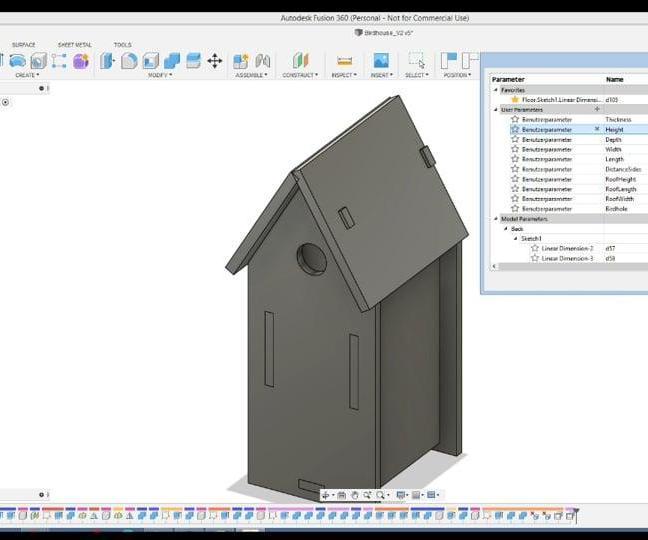Toggle favorite star for the RoofHeight parameter

[x=515, y=179]
